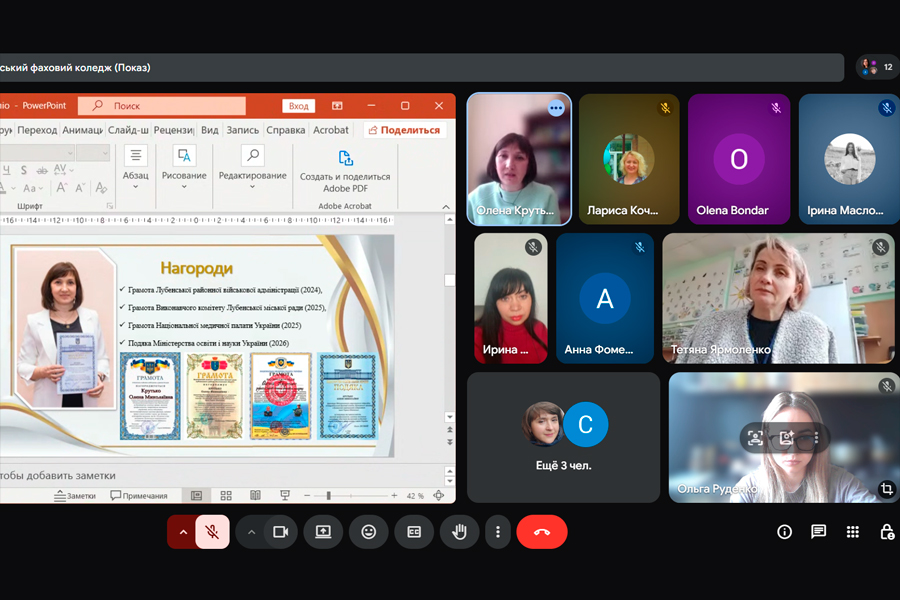This screenshot has width=900, height=600.
Task: Open font name combo box
Action: [x=36, y=153]
